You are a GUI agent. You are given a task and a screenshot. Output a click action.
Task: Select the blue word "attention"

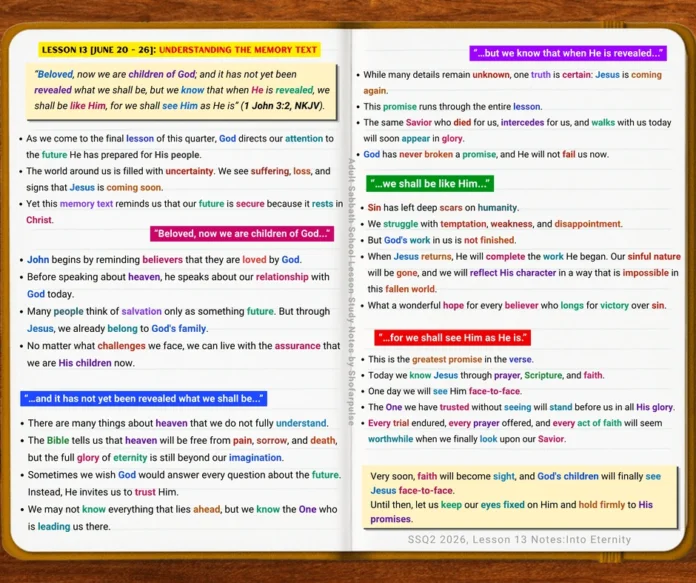tap(304, 139)
